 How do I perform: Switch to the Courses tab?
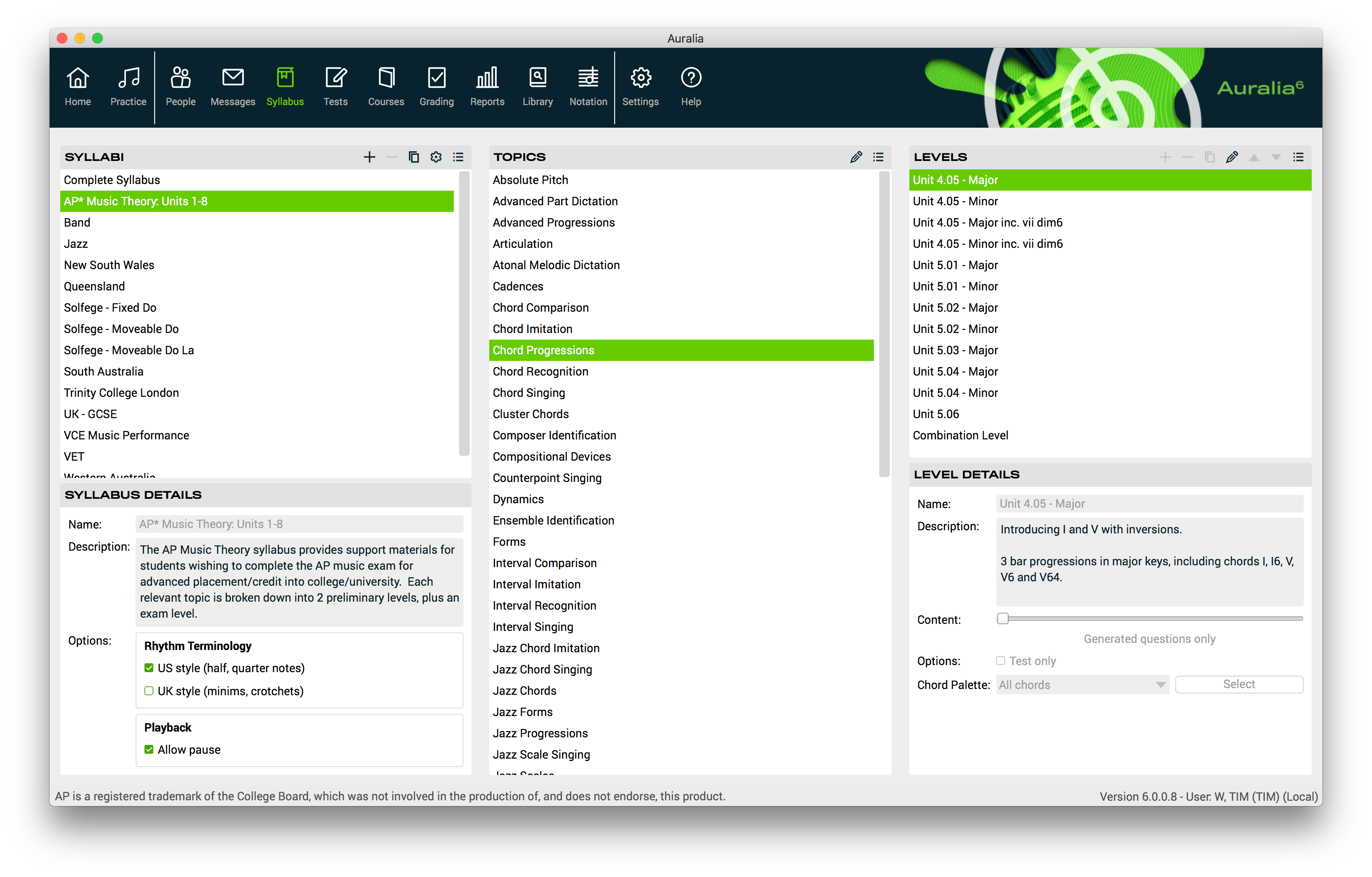pos(386,86)
